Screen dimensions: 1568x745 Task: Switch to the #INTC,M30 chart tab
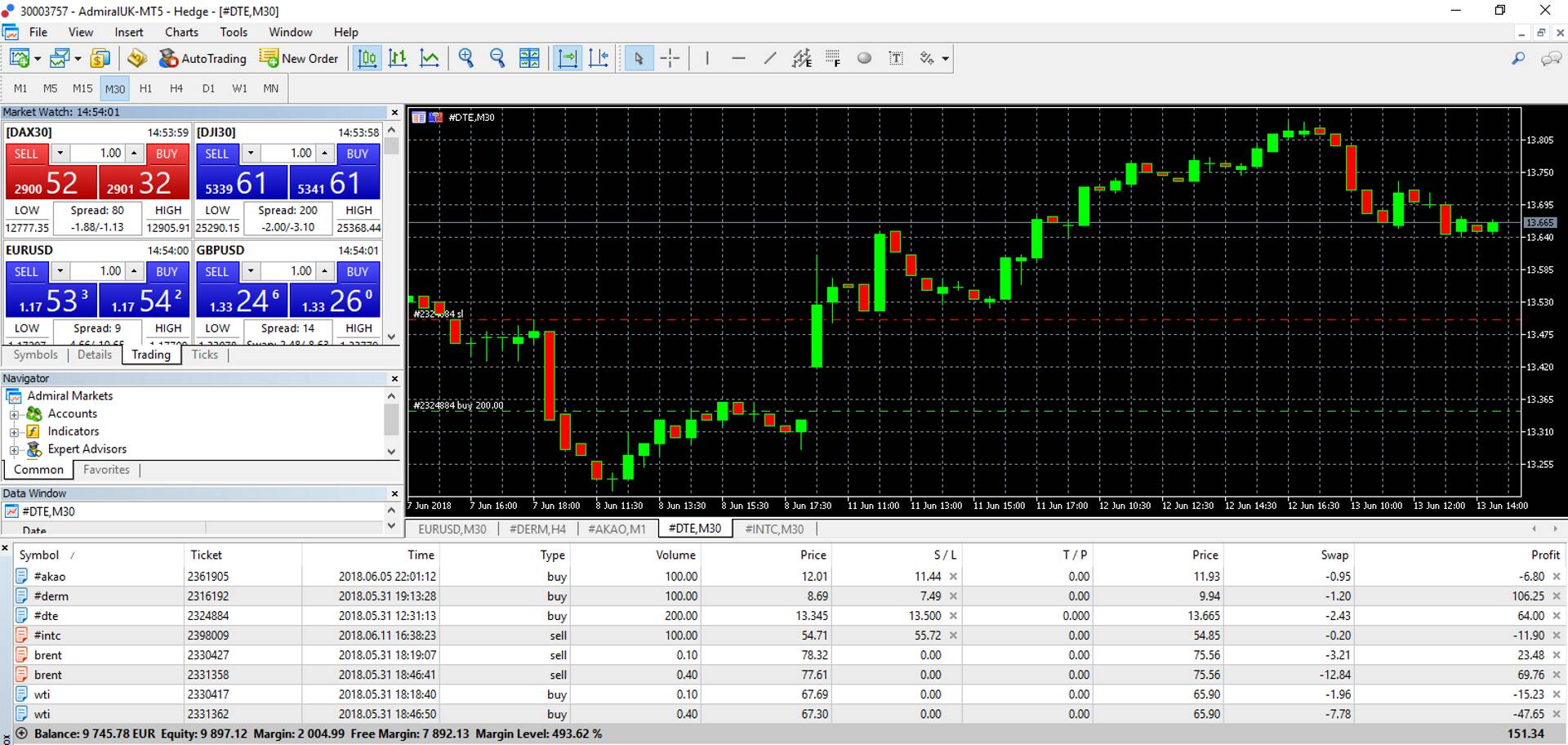pos(773,529)
